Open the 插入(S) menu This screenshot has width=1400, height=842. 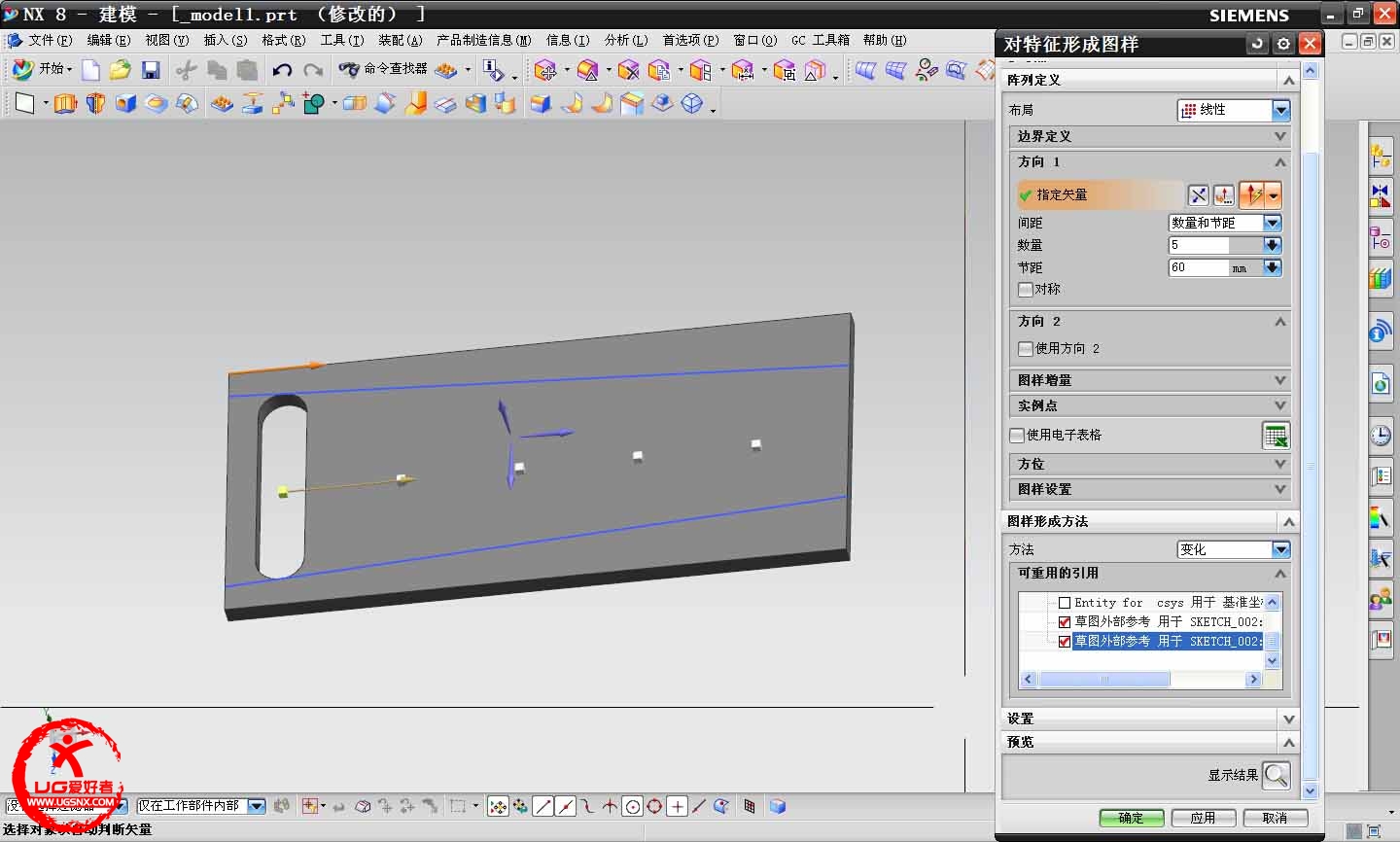tap(225, 40)
